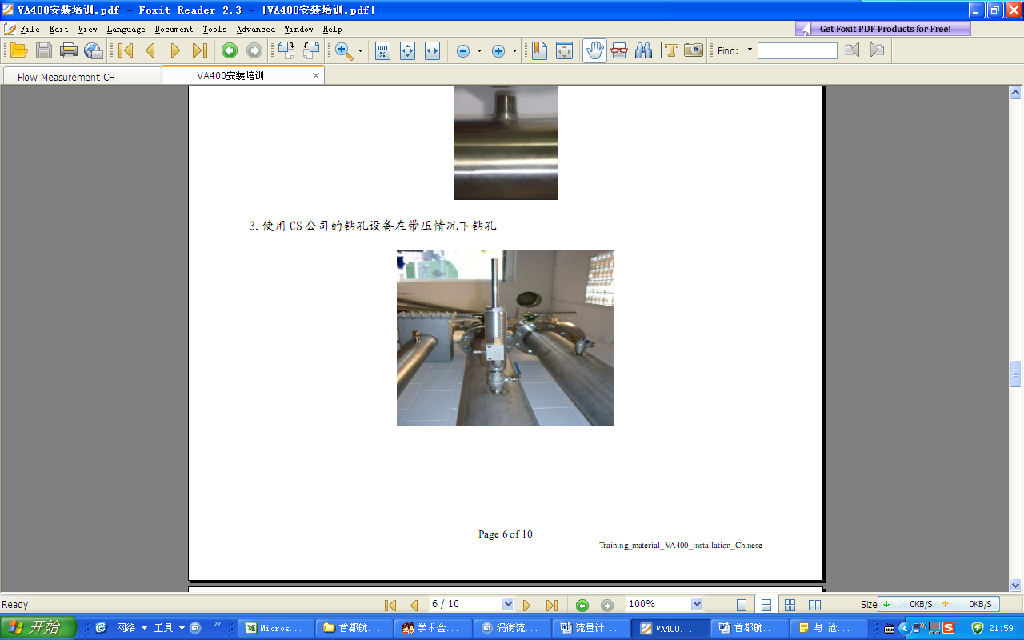Open the Tools menu

214,29
